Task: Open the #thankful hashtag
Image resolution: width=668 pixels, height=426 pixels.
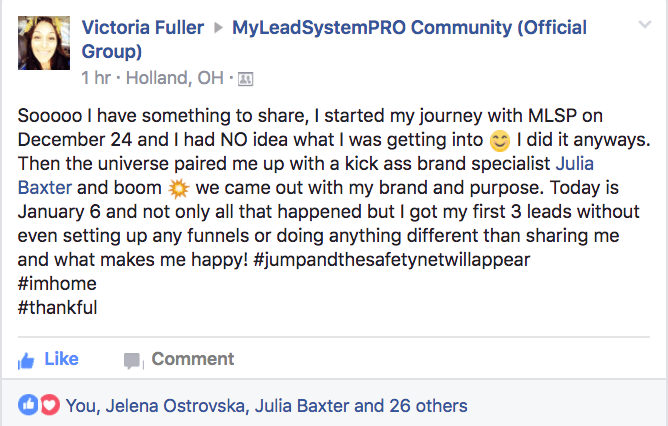Action: 58,308
